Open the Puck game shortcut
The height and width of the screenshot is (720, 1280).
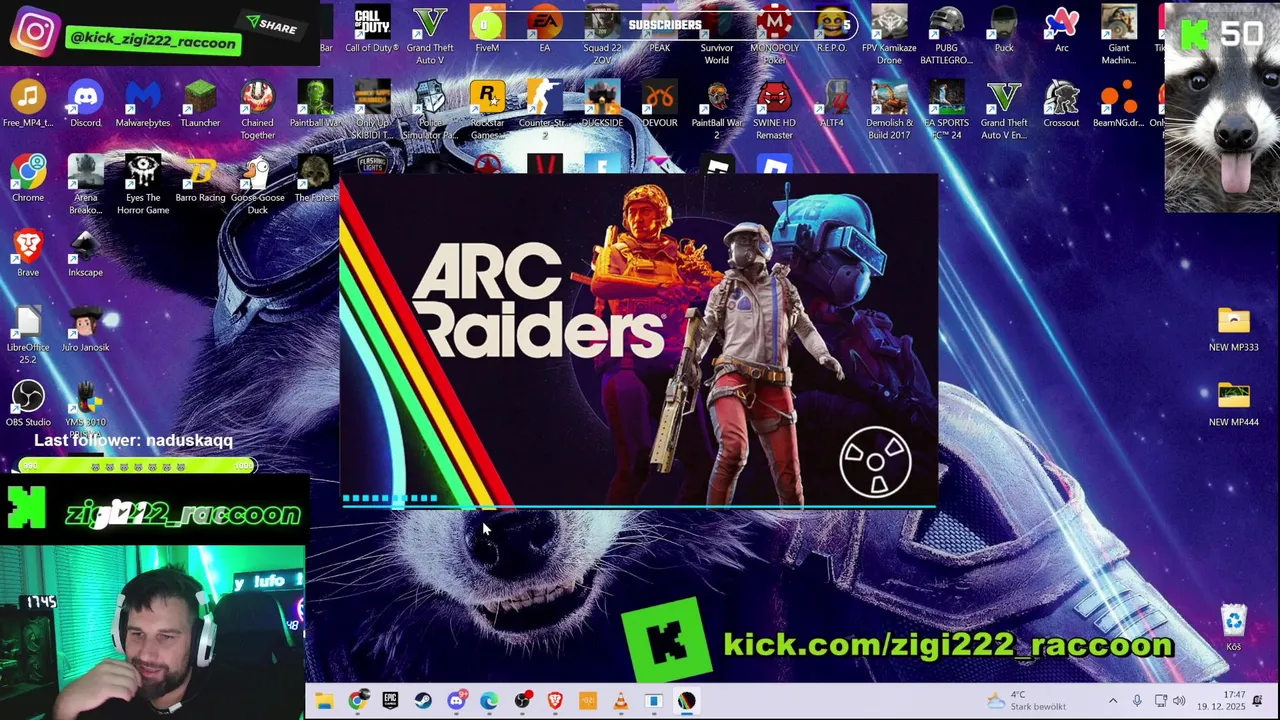click(1004, 30)
